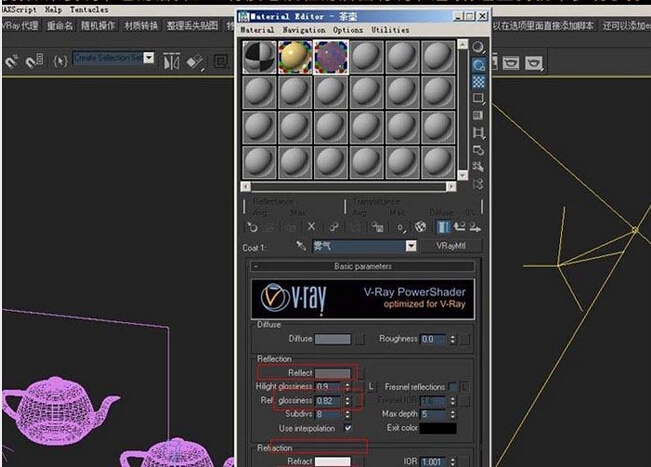Open Material/Map Navigator icon
The height and width of the screenshot is (467, 651).
(x=478, y=183)
